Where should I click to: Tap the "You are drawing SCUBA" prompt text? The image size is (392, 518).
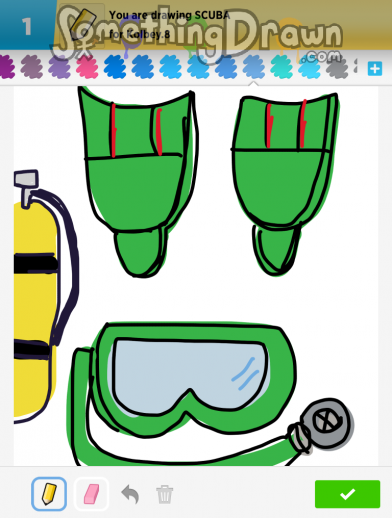170,15
